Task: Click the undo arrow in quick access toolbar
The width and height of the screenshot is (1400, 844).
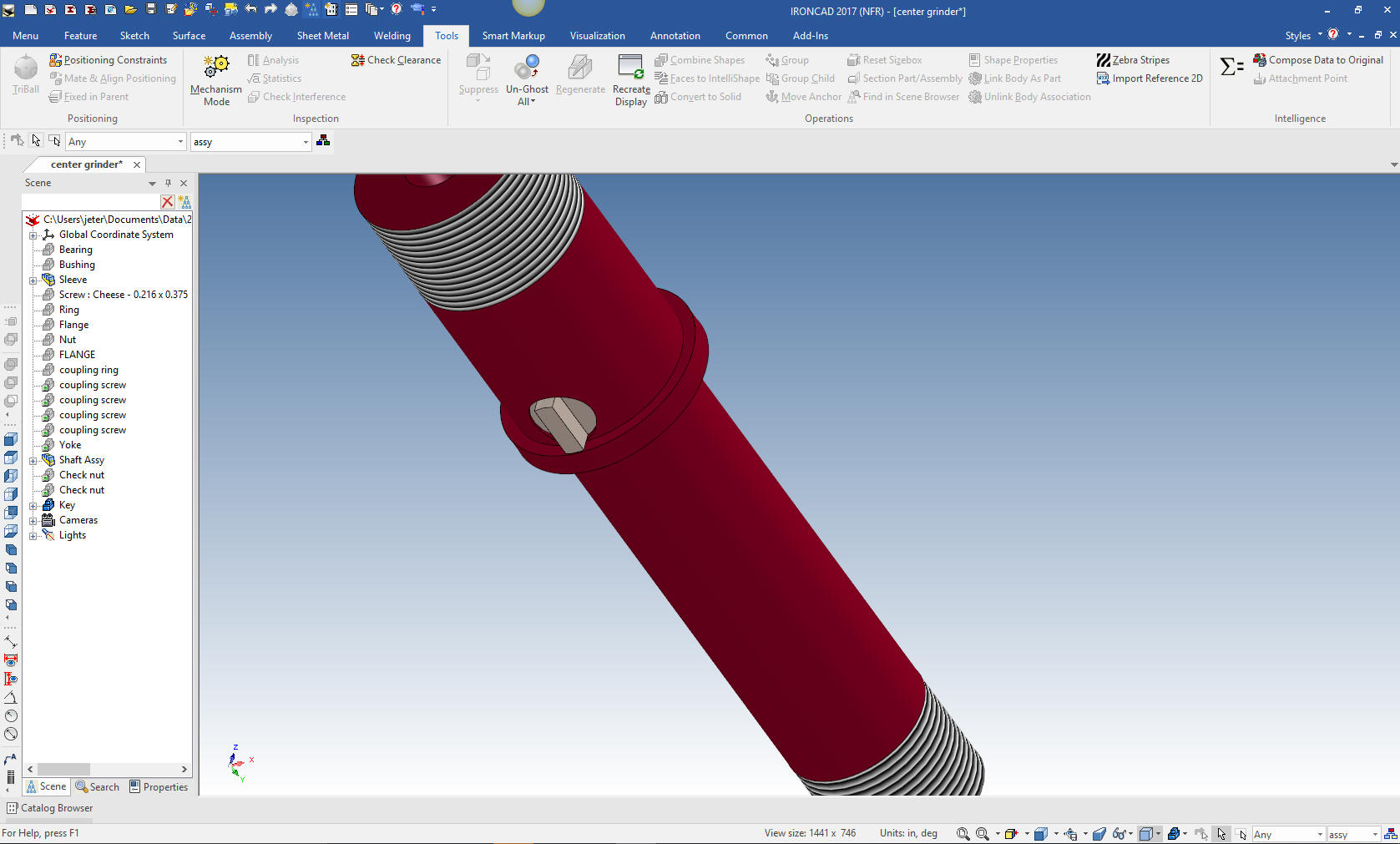Action: click(x=250, y=9)
